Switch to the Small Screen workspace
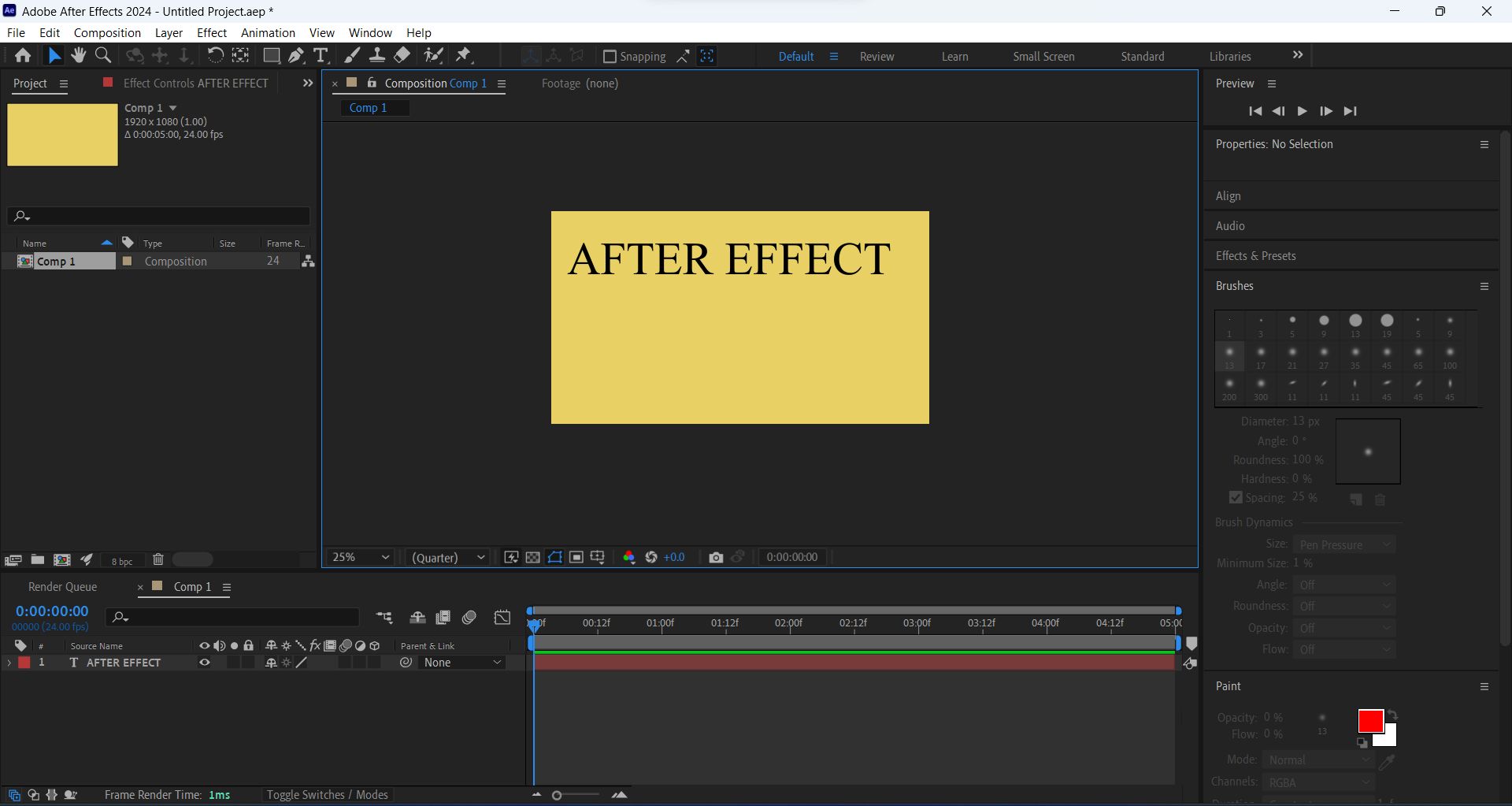Image resolution: width=1512 pixels, height=806 pixels. (1043, 56)
